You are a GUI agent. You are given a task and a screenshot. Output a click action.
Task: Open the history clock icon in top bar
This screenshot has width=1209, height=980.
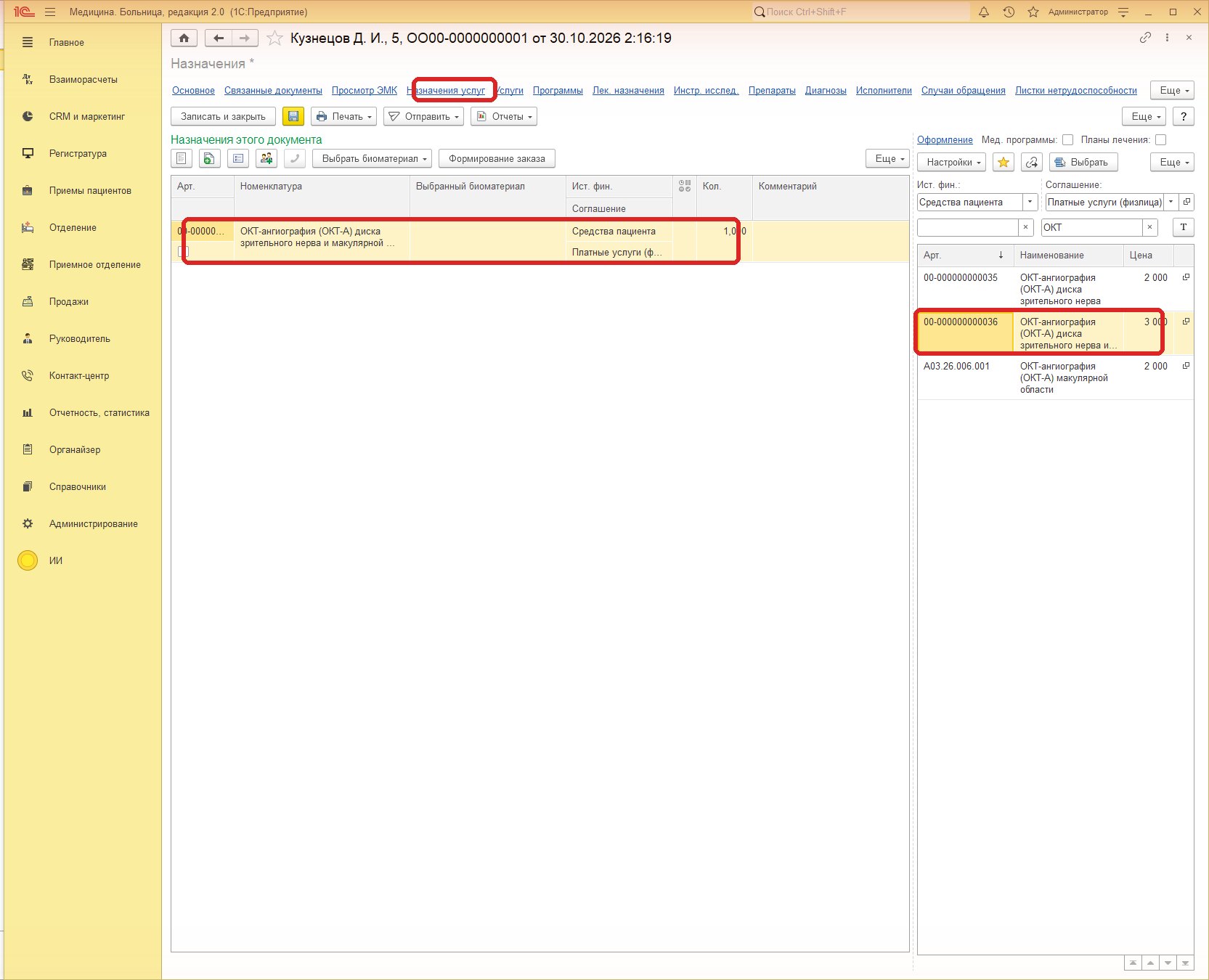[1009, 12]
